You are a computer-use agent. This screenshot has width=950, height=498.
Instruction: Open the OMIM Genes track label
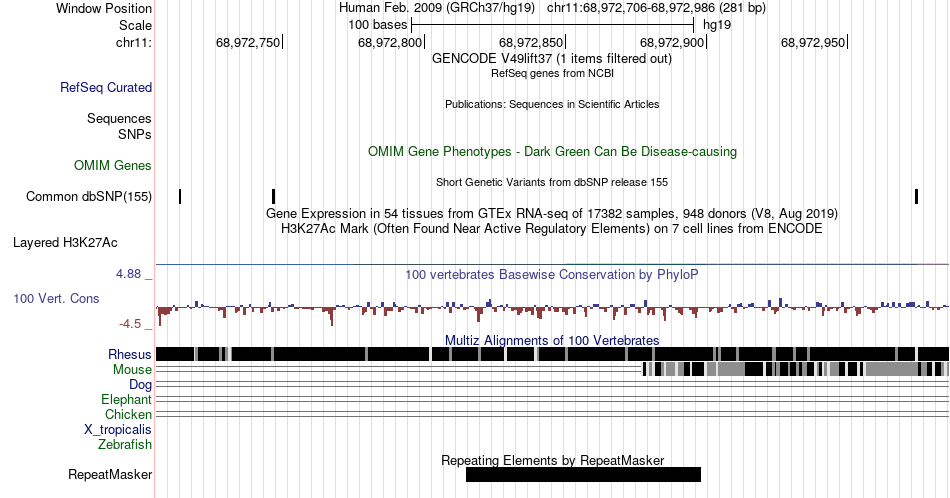tap(113, 165)
